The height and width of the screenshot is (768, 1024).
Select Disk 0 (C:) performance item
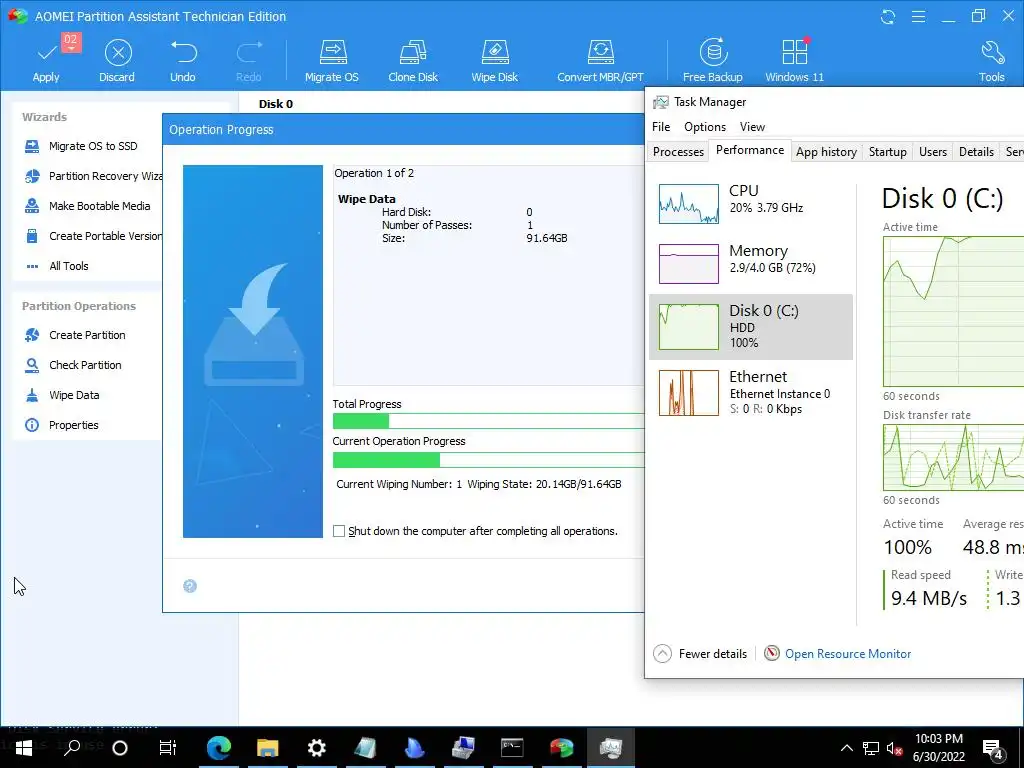(751, 327)
